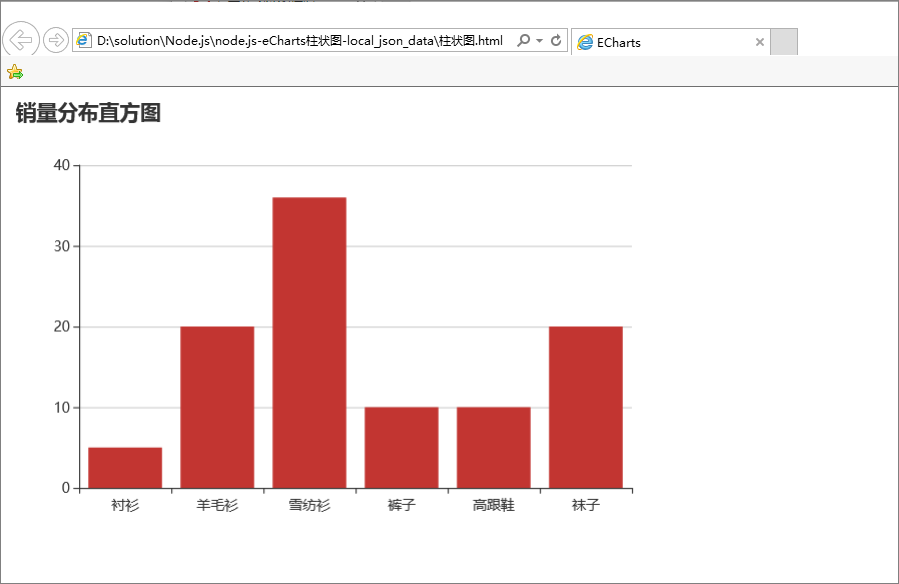The width and height of the screenshot is (899, 584).
Task: Open the address bar dropdown arrow
Action: (x=540, y=41)
